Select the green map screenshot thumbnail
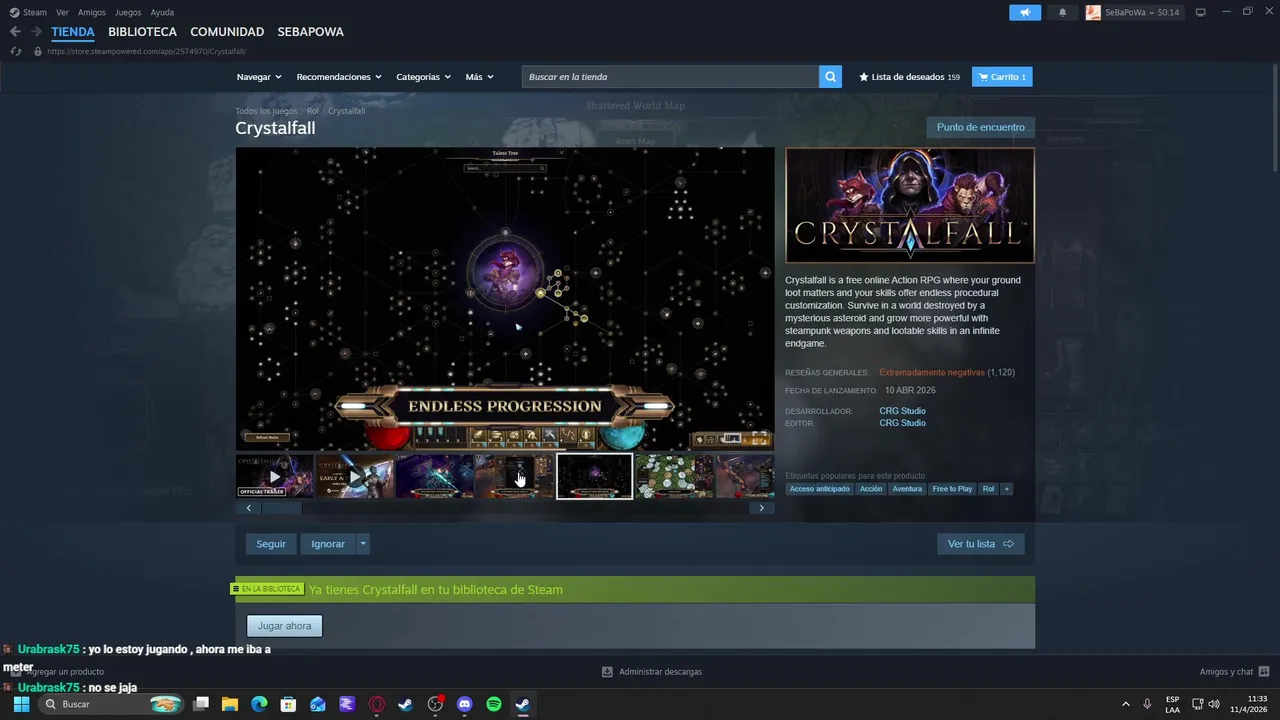1280x720 pixels. coord(674,476)
